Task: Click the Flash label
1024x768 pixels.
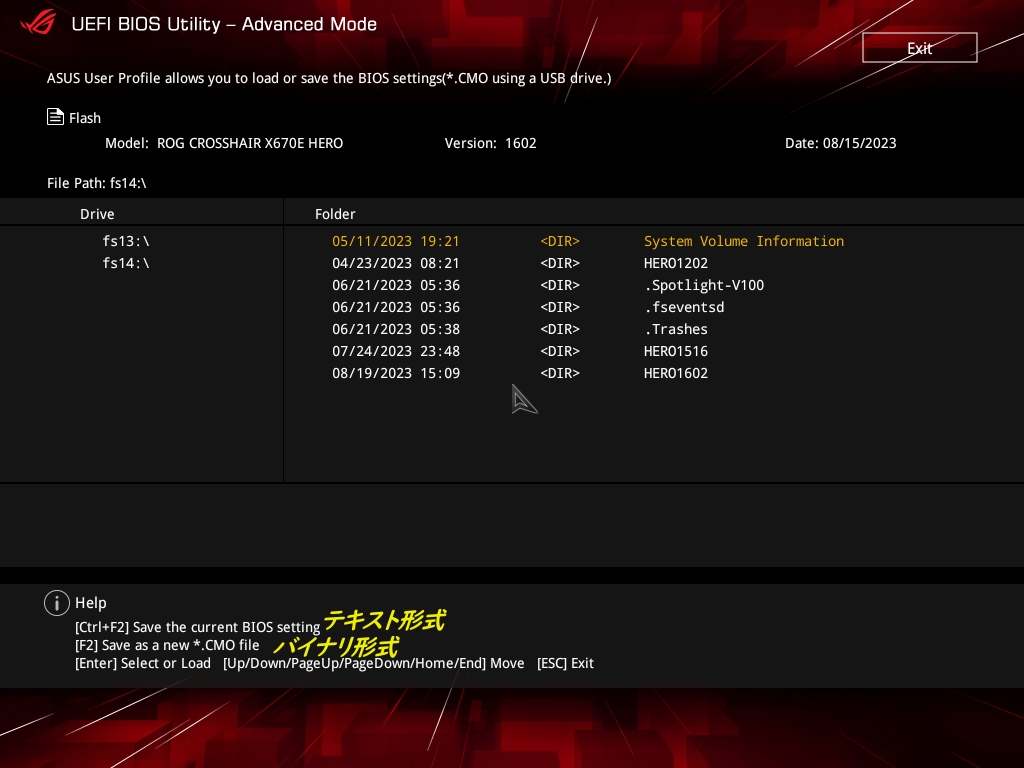Action: [x=85, y=118]
